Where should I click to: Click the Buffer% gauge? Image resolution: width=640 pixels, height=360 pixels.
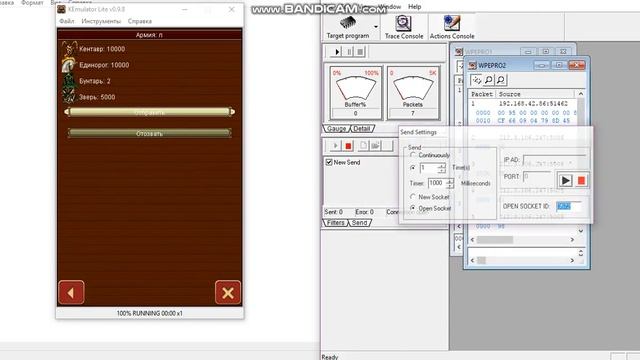[355, 93]
